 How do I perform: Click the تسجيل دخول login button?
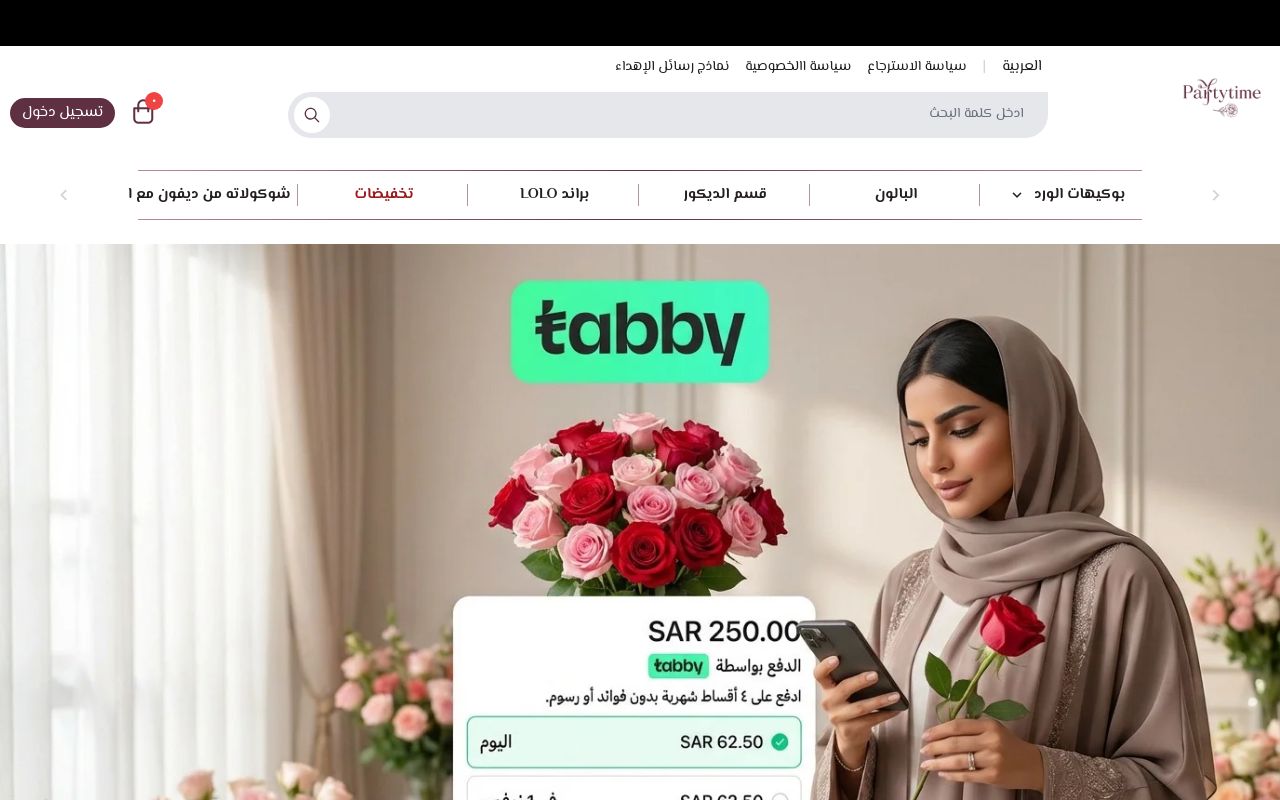click(62, 113)
